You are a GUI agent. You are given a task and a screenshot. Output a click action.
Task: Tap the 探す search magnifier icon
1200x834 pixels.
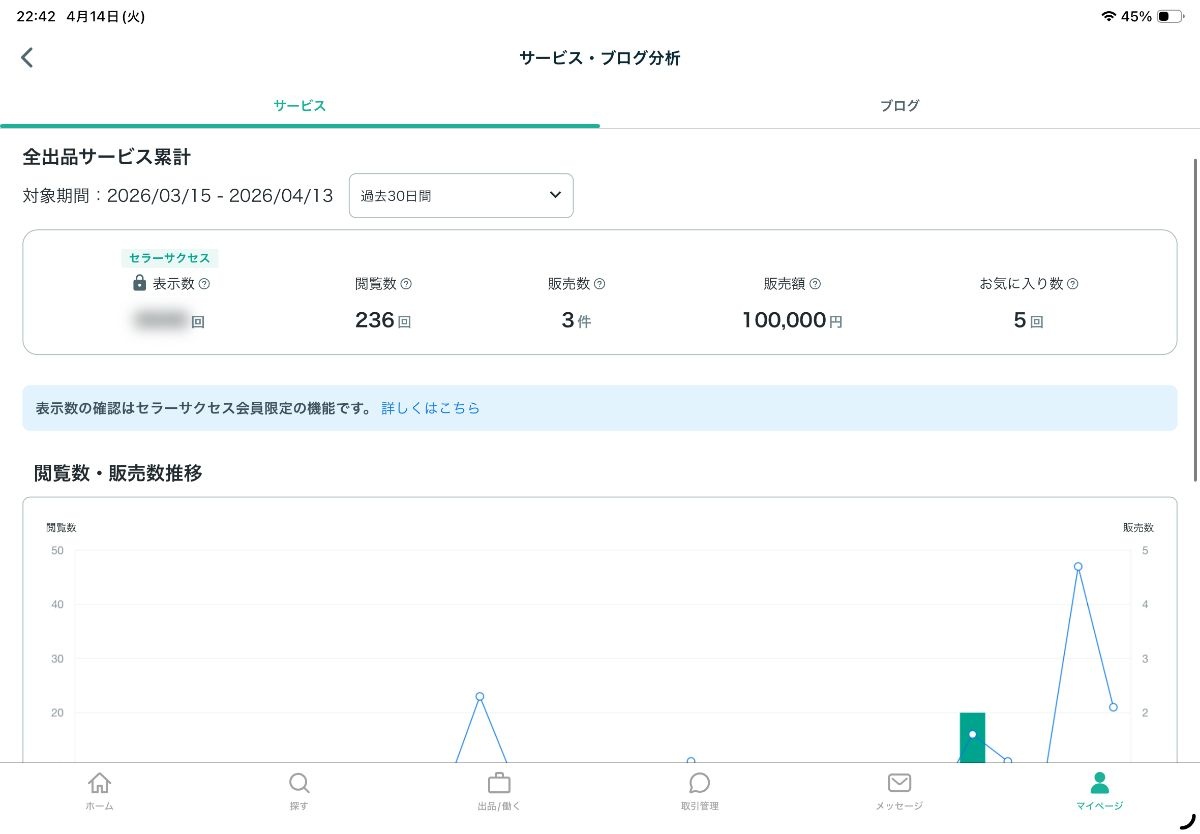click(x=299, y=783)
